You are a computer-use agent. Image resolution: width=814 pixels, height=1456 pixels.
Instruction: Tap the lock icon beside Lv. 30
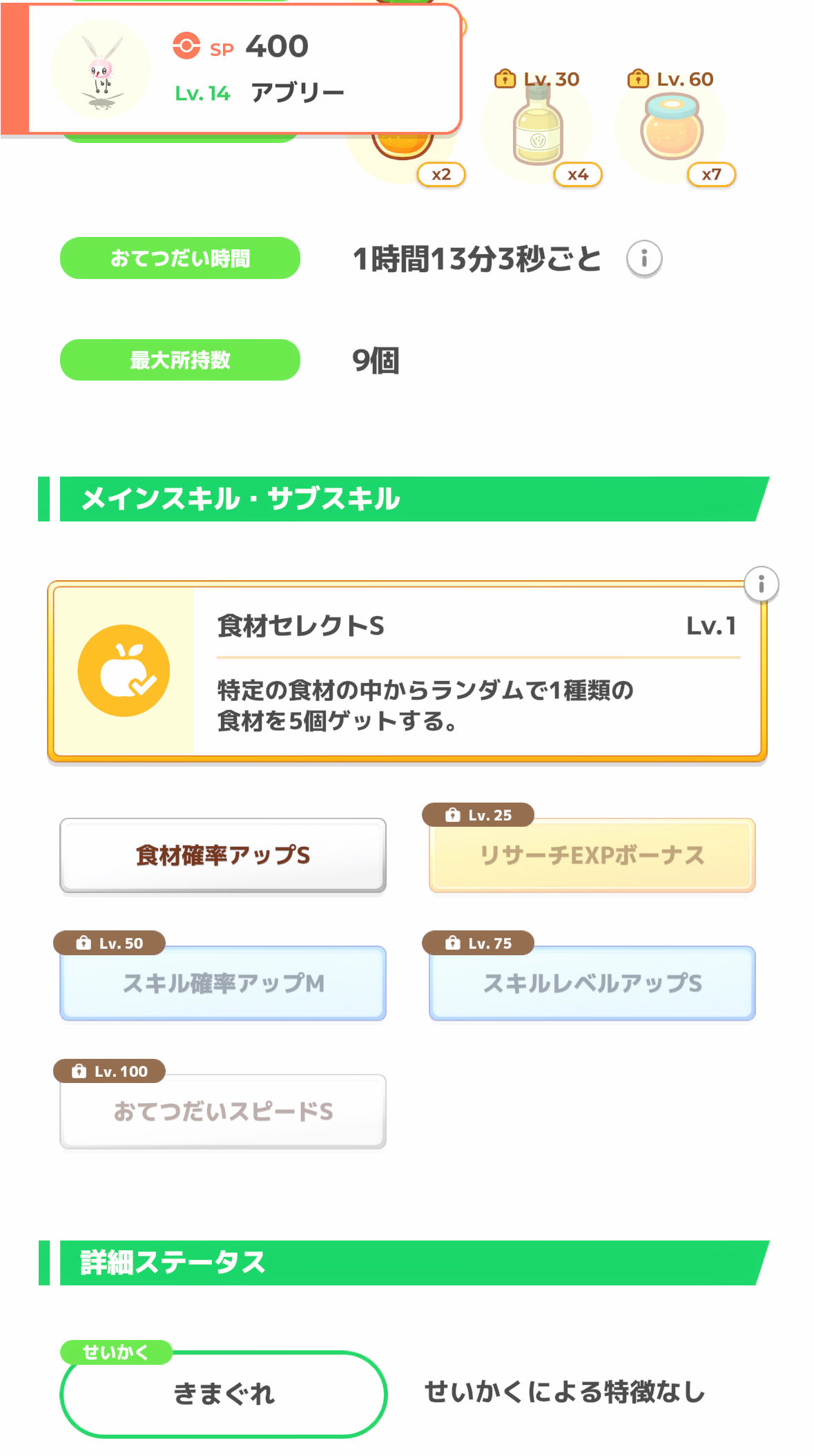tap(505, 79)
